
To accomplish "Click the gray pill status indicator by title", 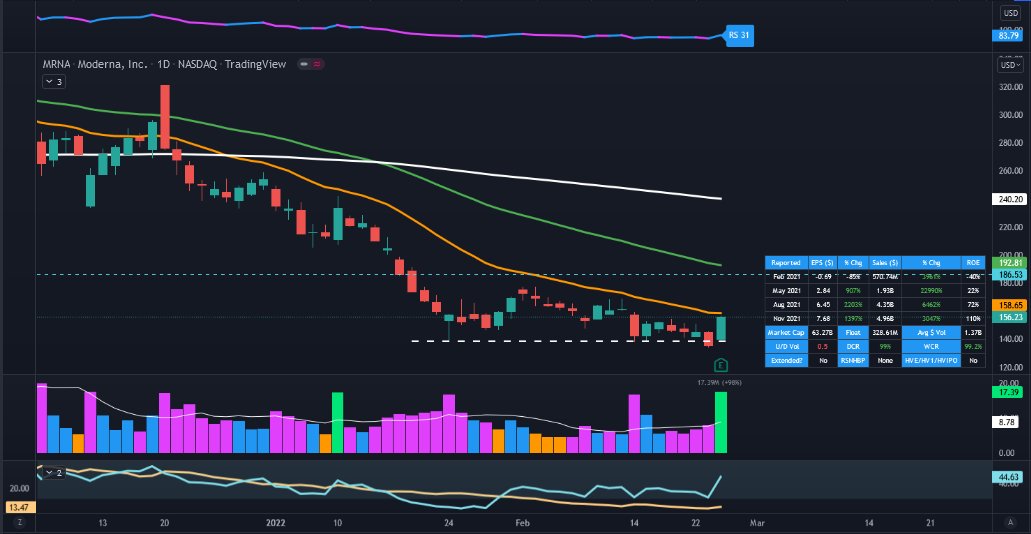I will [303, 64].
